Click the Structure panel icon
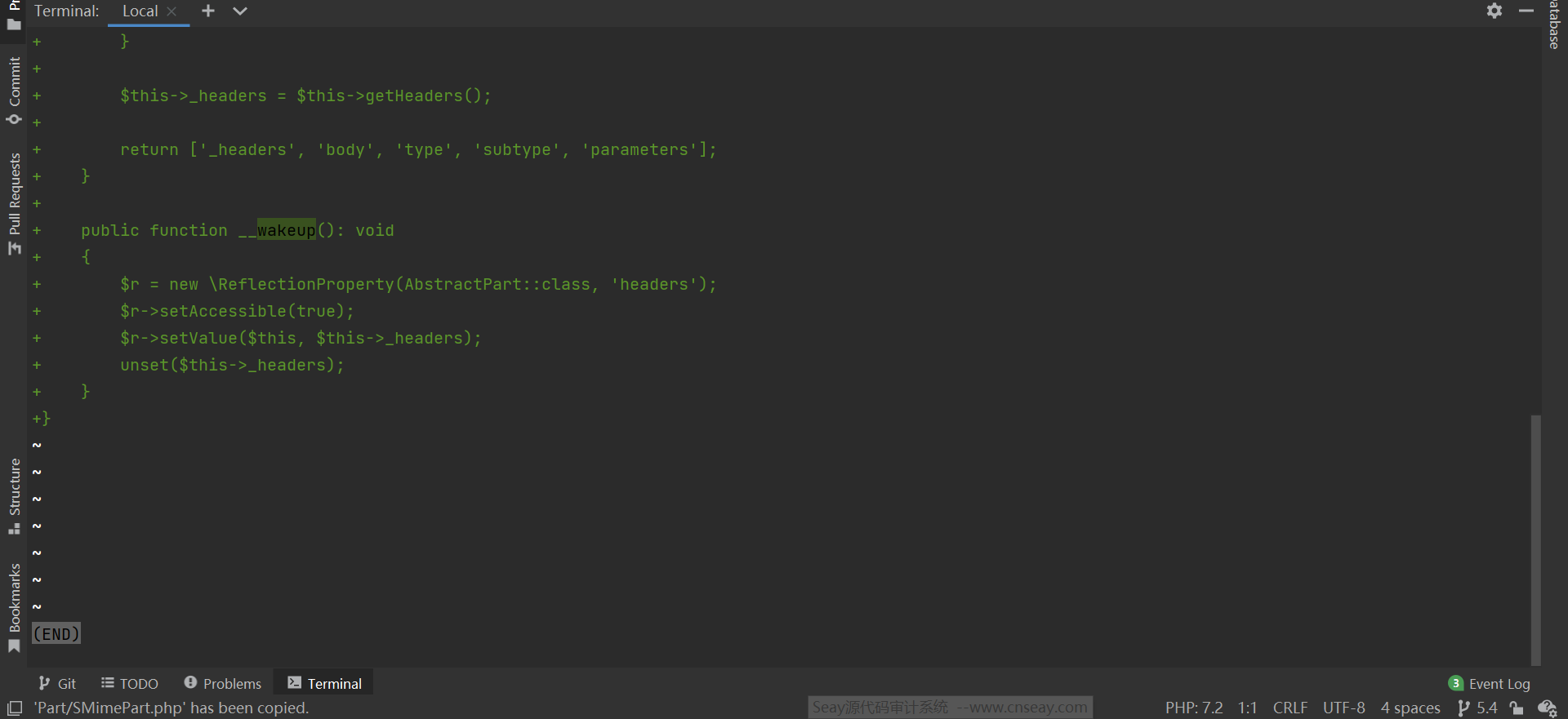The image size is (1568, 719). pyautogui.click(x=14, y=528)
